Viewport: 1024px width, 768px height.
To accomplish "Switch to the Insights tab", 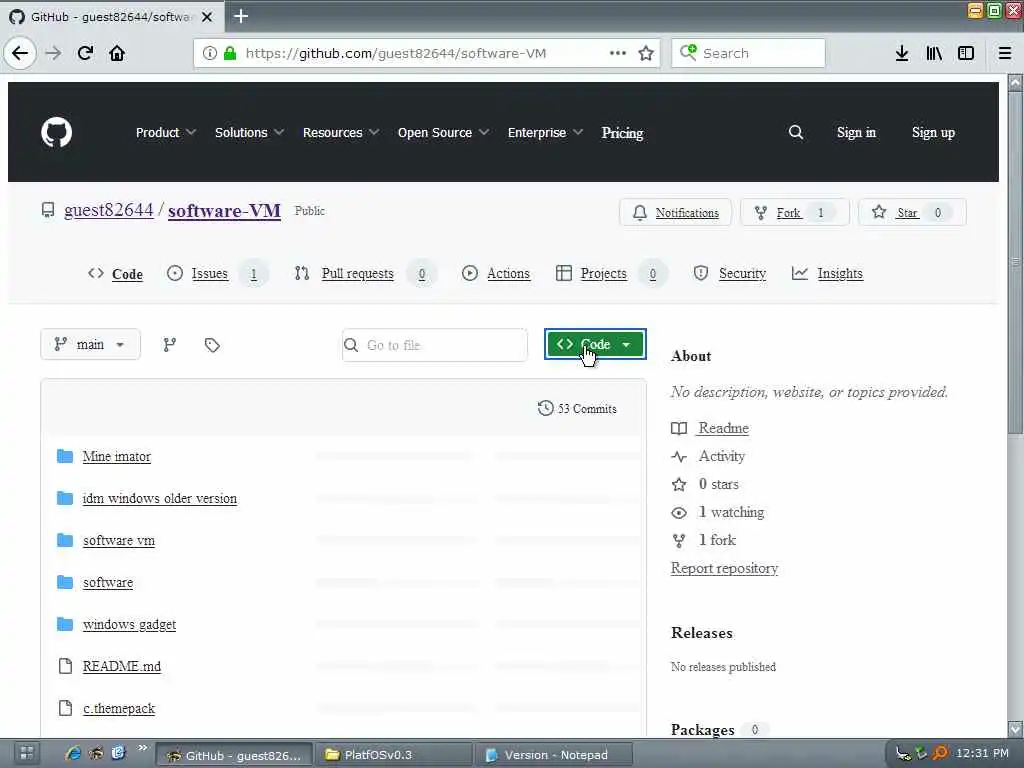I will [827, 274].
